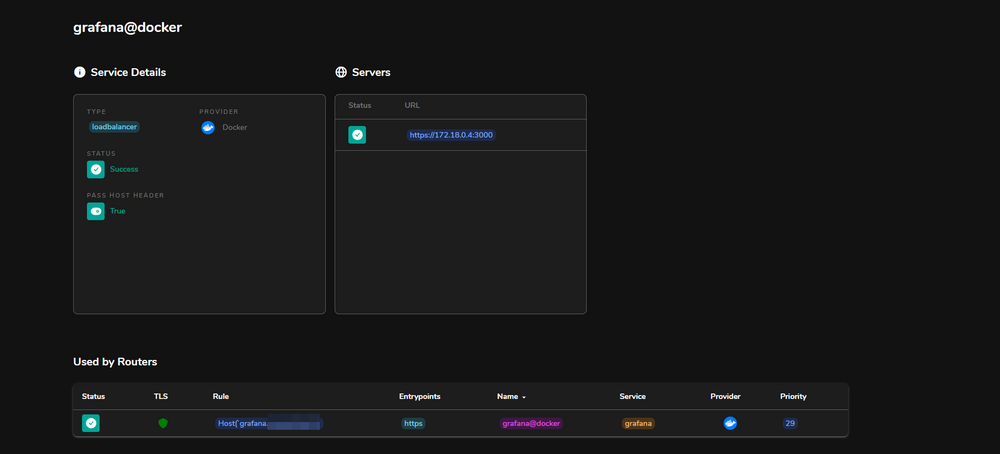Click the TYPE label in Service Details
Viewport: 1000px width, 454px height.
96,112
